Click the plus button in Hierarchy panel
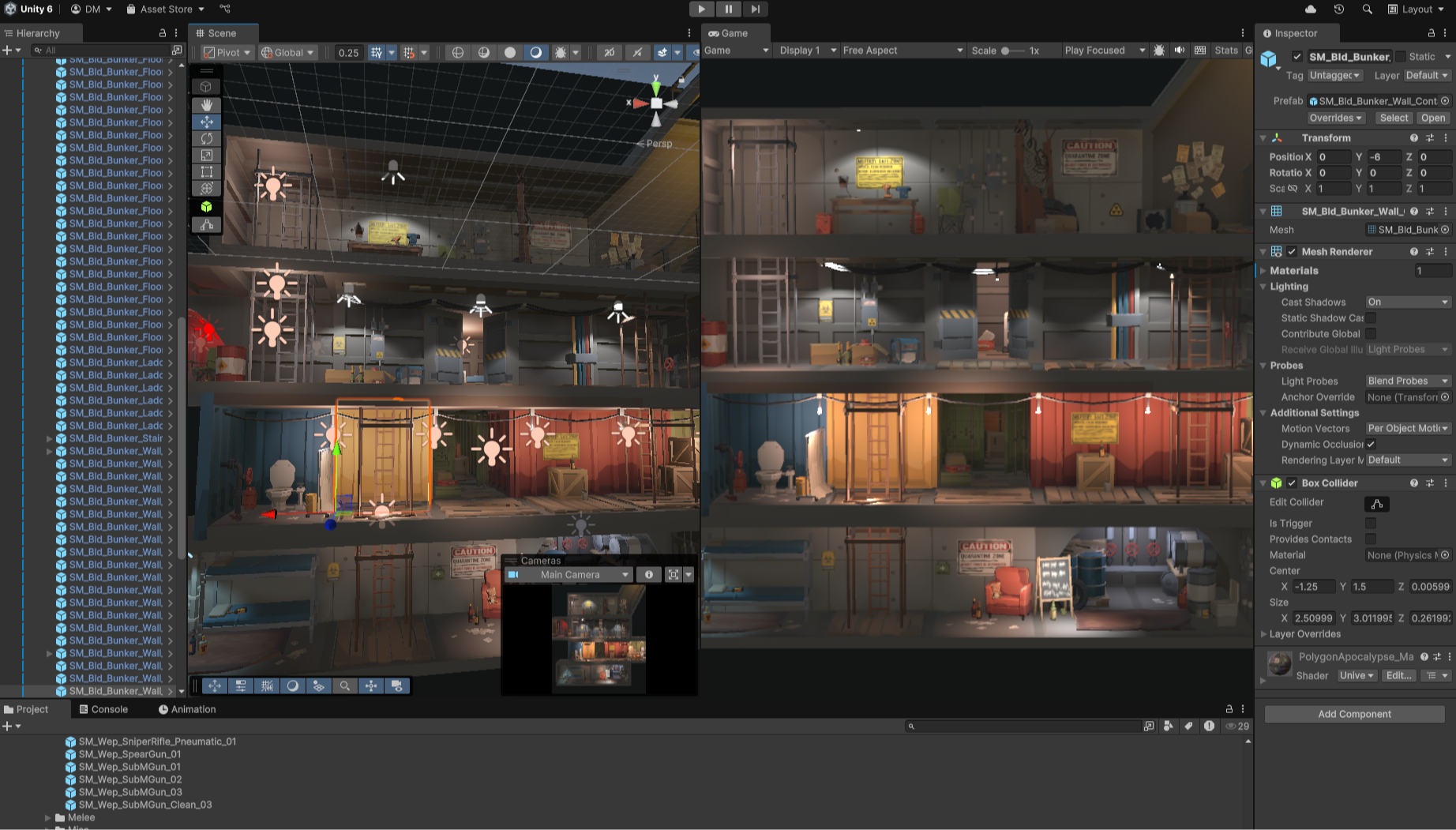 tap(8, 50)
